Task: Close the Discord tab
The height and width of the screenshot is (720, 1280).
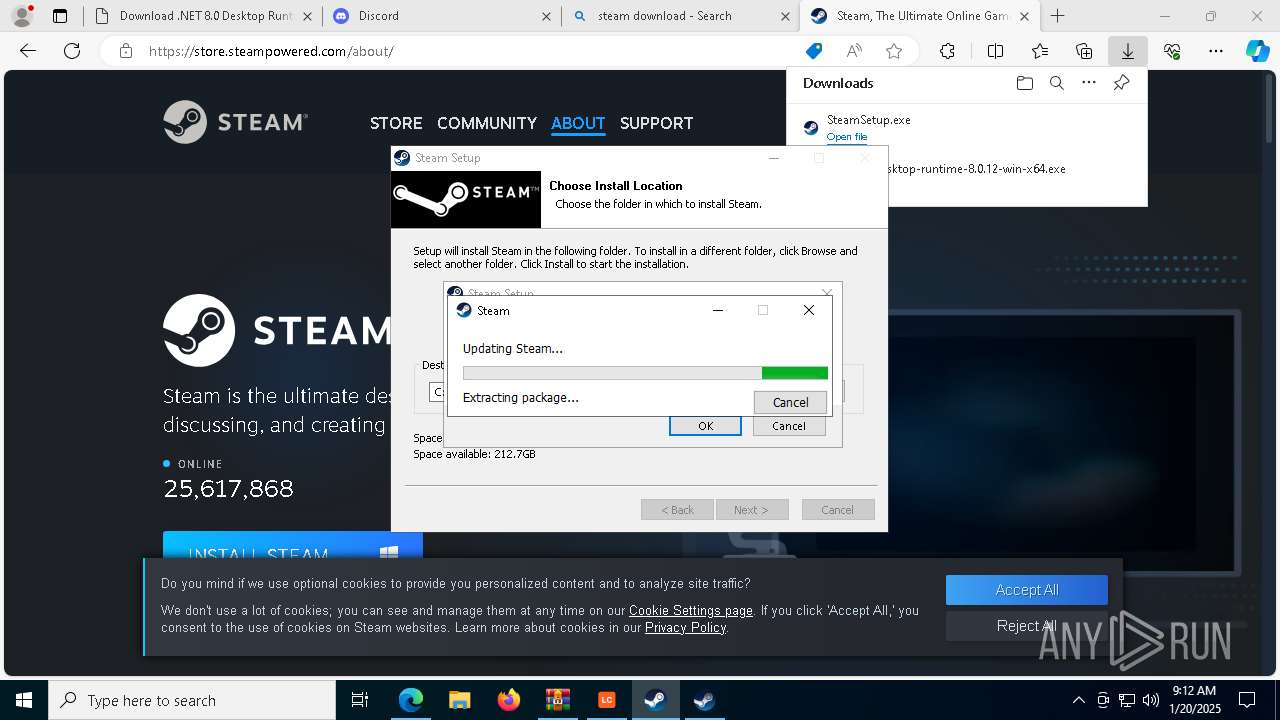Action: point(546,16)
